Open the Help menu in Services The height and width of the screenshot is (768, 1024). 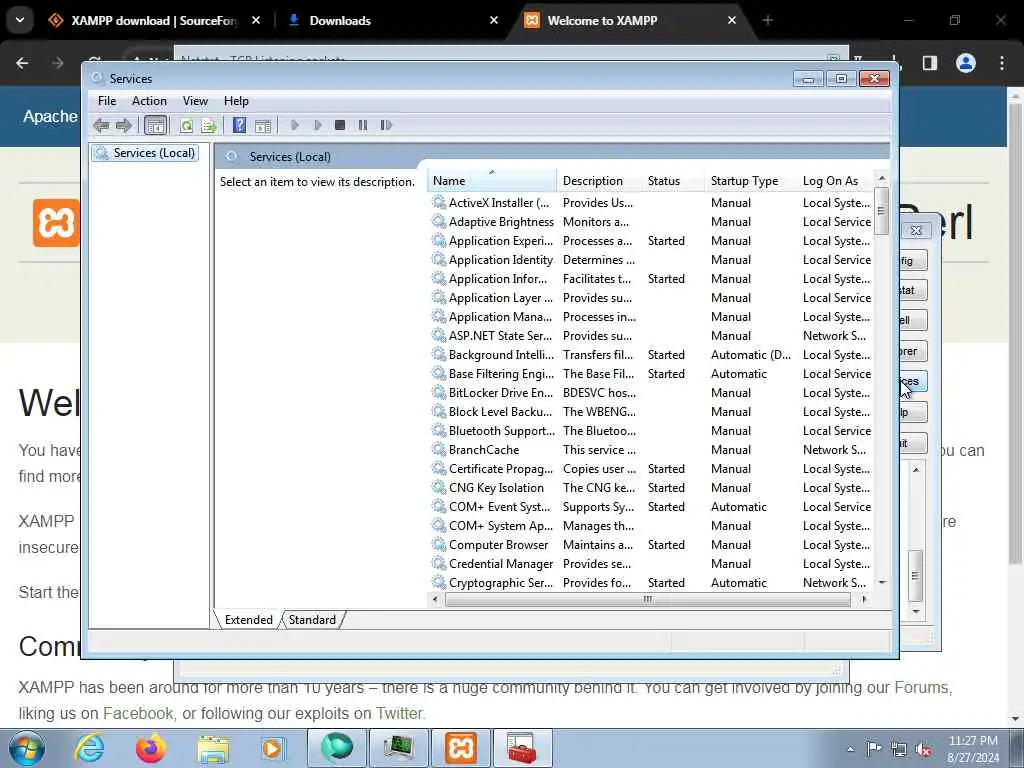(236, 101)
